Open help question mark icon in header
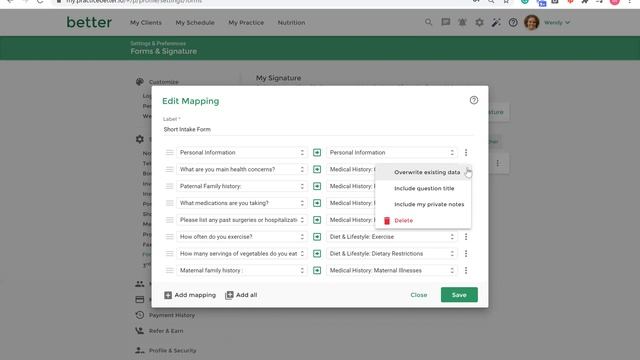The width and height of the screenshot is (640, 360). point(513,22)
